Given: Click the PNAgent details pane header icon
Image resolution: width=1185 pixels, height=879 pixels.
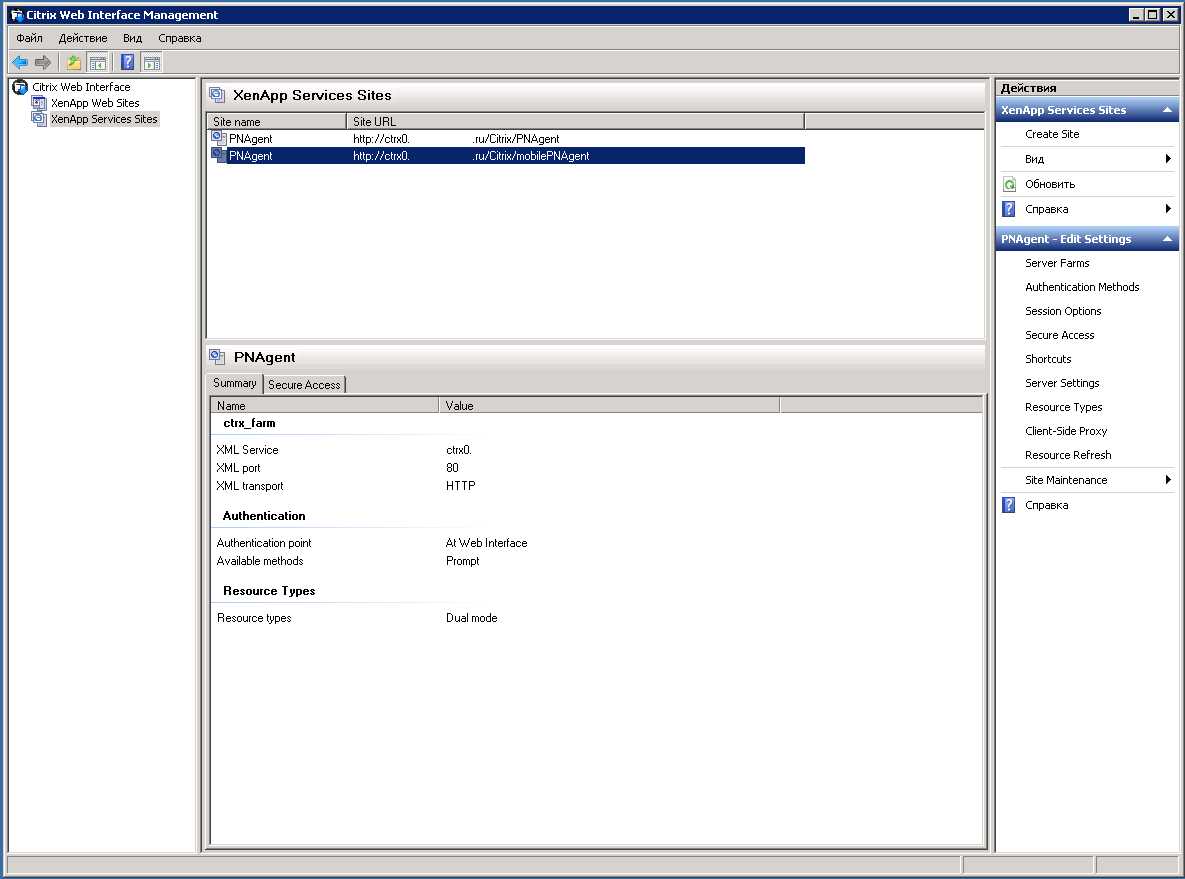Looking at the screenshot, I should 218,357.
